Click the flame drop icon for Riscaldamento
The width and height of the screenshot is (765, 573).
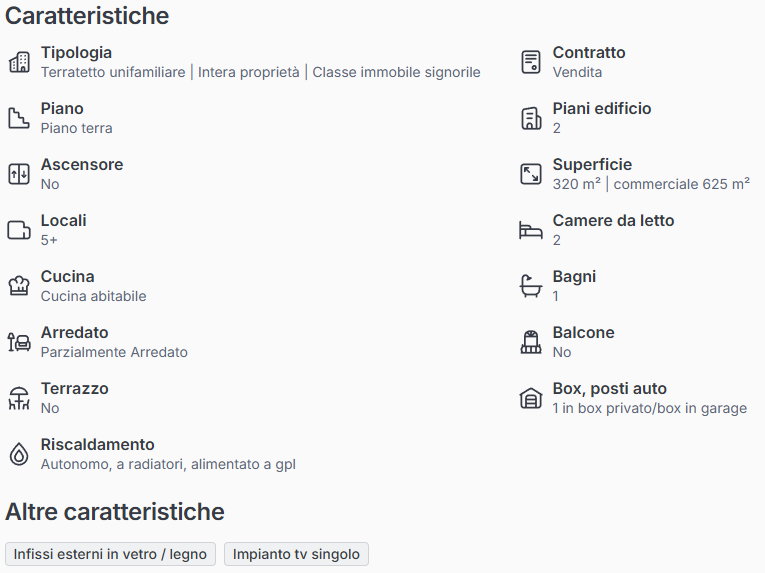19,454
